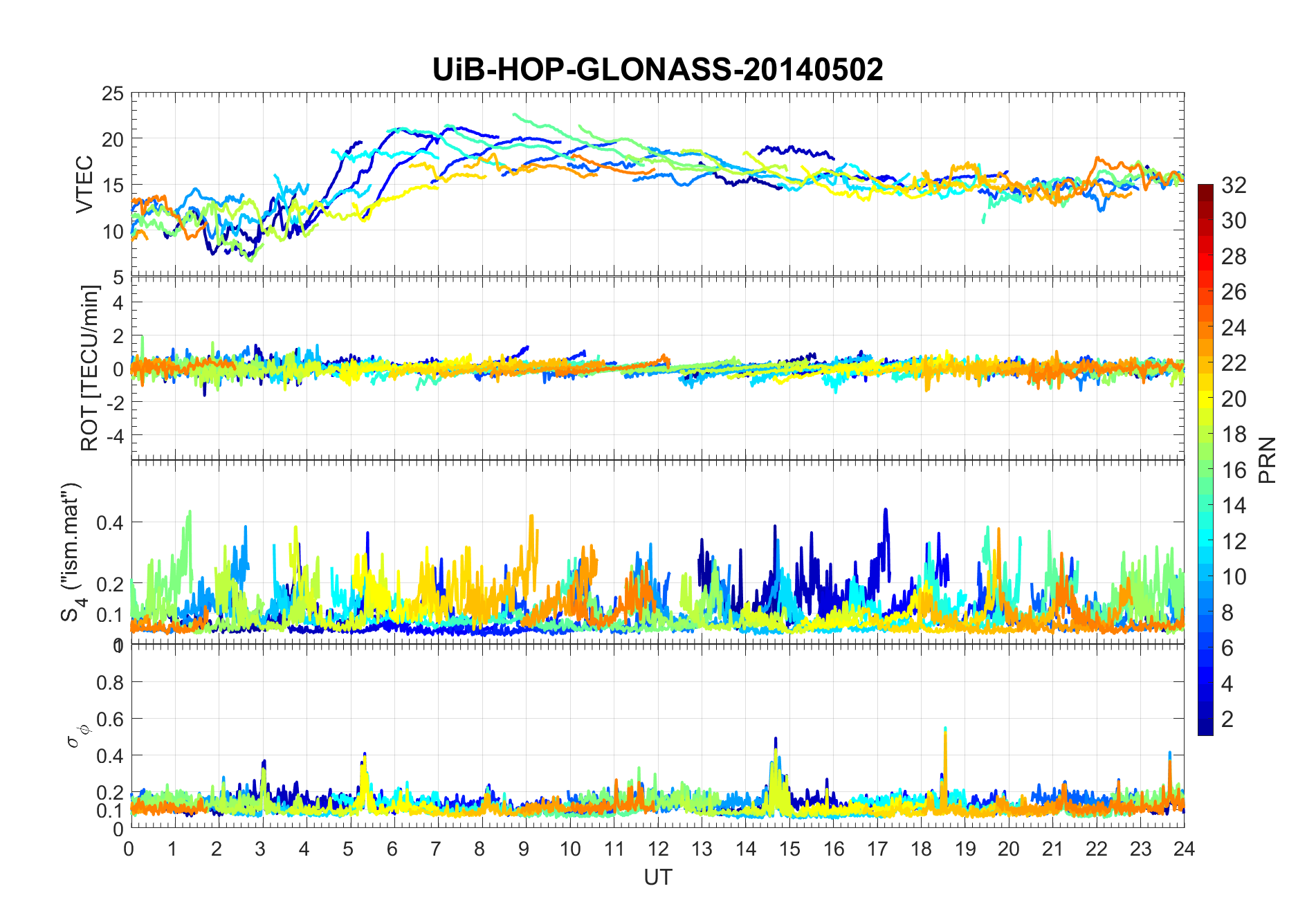1316x920 pixels.
Task: Click the plot title UiB-HOP-GLONASS-20140502
Action: (x=657, y=69)
